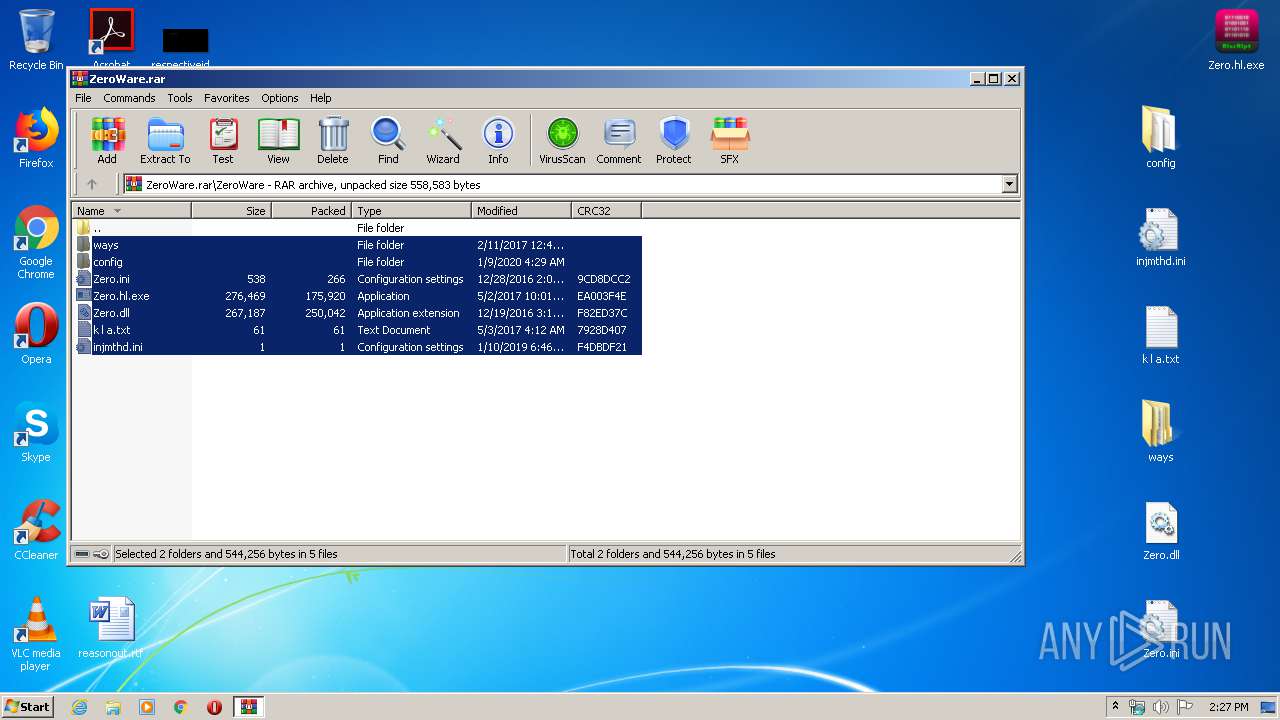
Task: Open k l a.txt desktop file
Action: pos(1161,334)
